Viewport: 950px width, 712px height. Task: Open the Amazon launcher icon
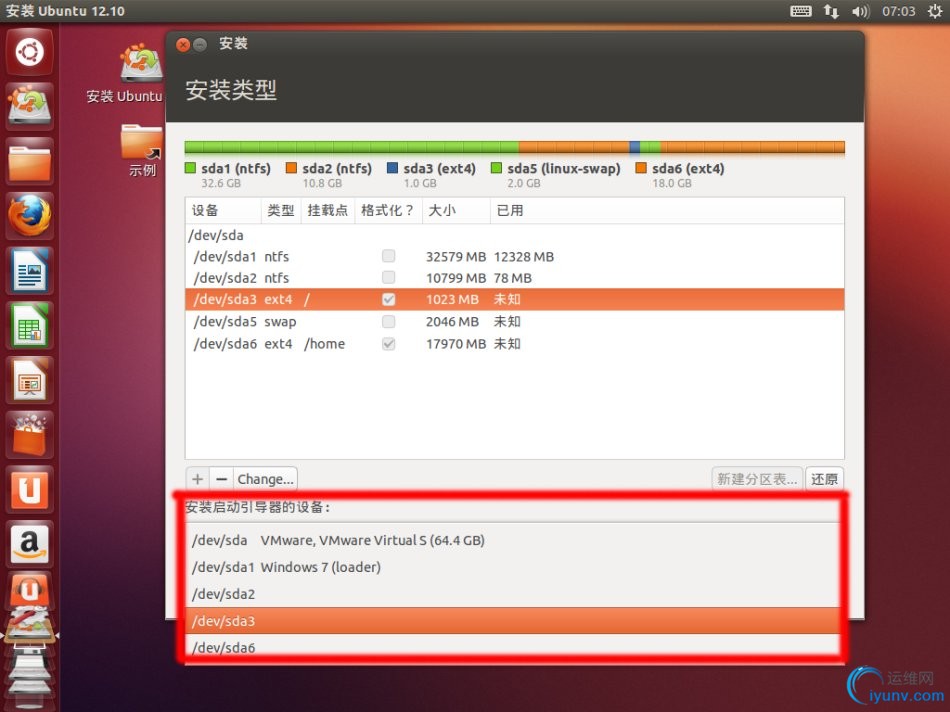point(30,544)
